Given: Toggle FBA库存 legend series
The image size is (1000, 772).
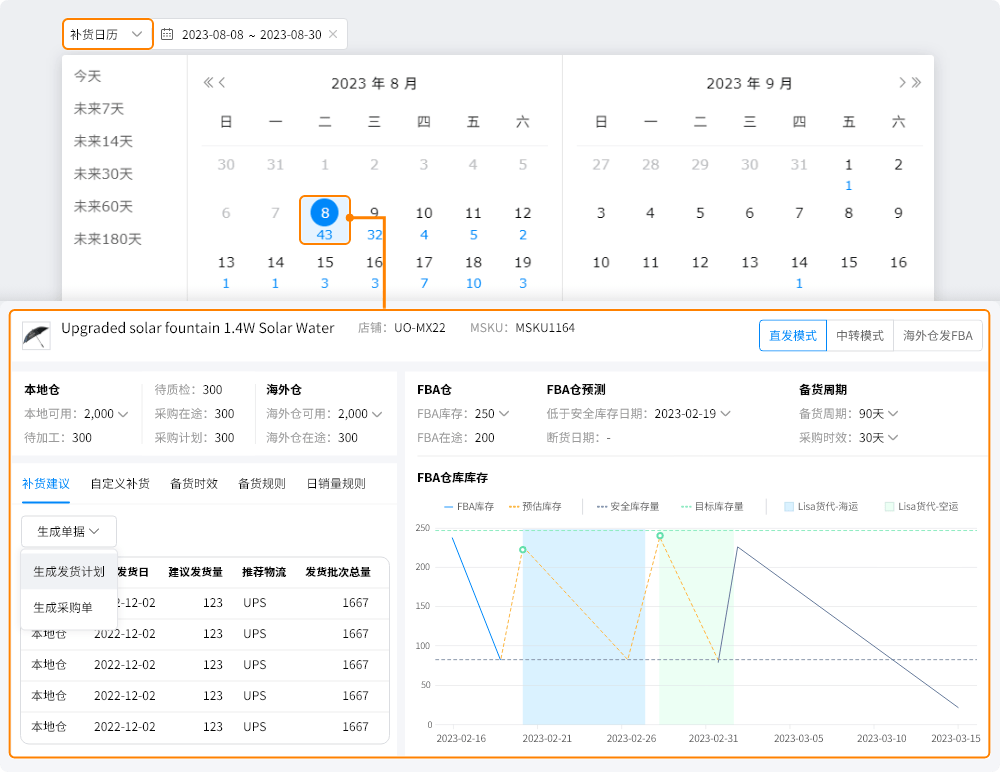Looking at the screenshot, I should coord(469,507).
